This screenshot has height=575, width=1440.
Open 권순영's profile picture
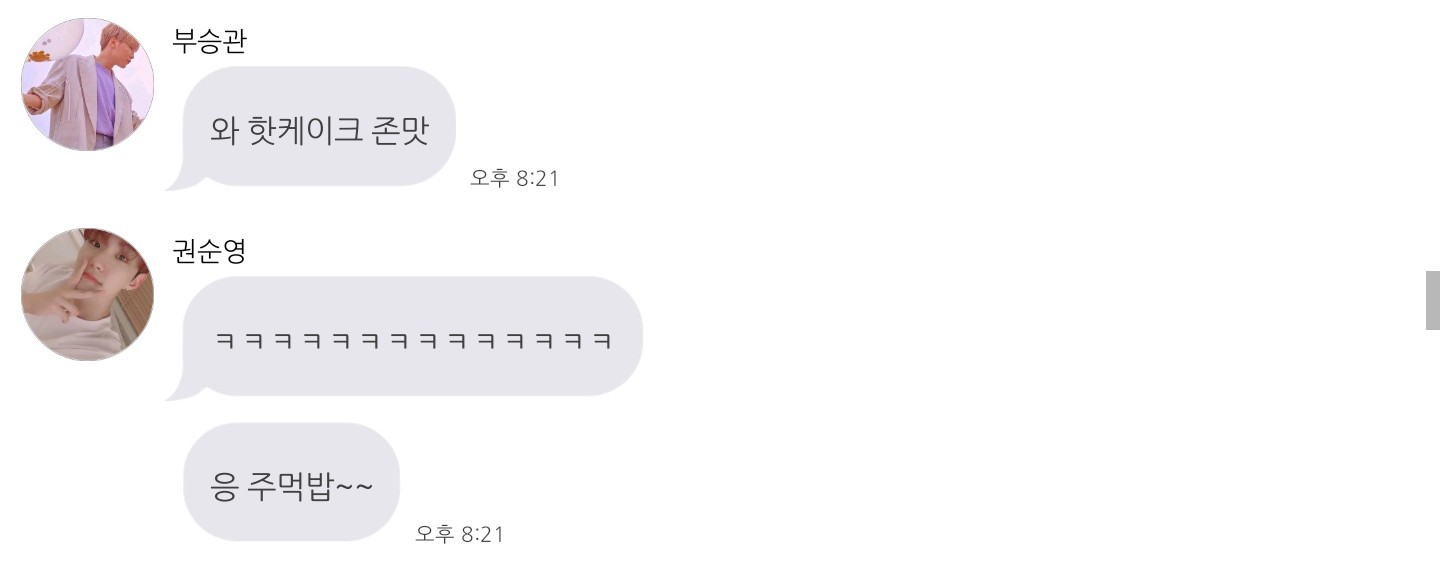click(x=87, y=294)
